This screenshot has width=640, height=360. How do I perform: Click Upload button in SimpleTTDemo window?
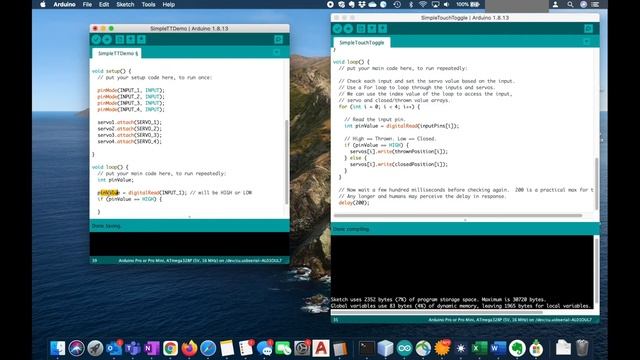click(x=107, y=40)
